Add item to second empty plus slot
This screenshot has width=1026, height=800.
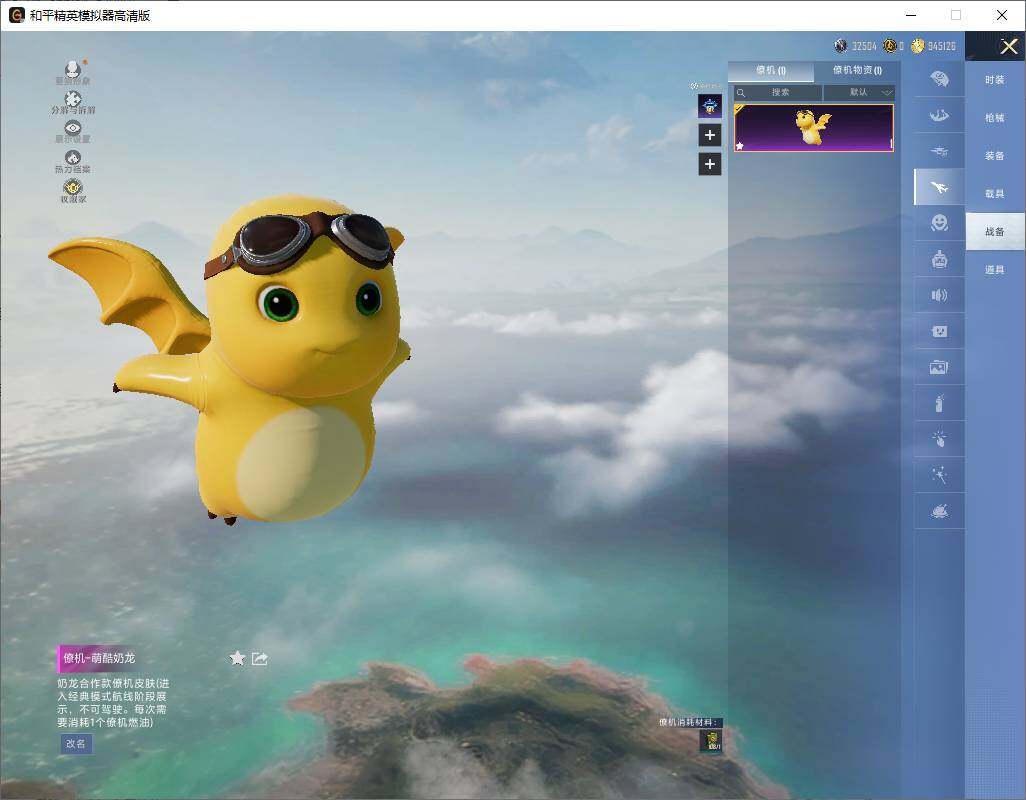(x=710, y=164)
